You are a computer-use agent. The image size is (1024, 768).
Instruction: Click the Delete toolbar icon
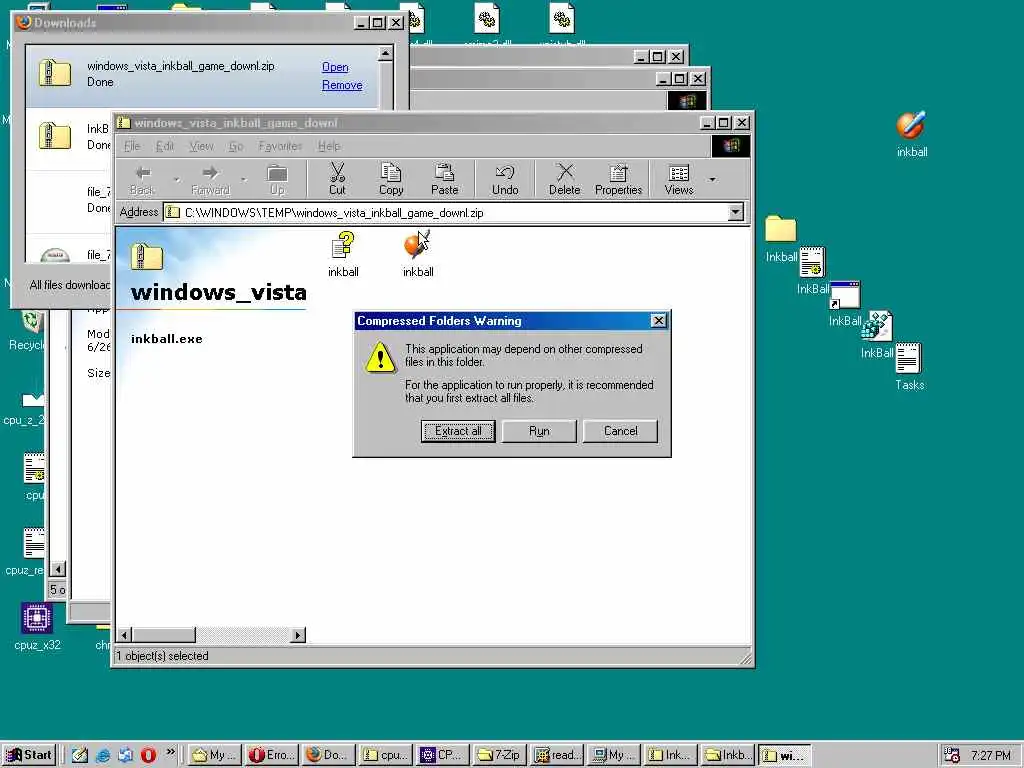pos(564,178)
